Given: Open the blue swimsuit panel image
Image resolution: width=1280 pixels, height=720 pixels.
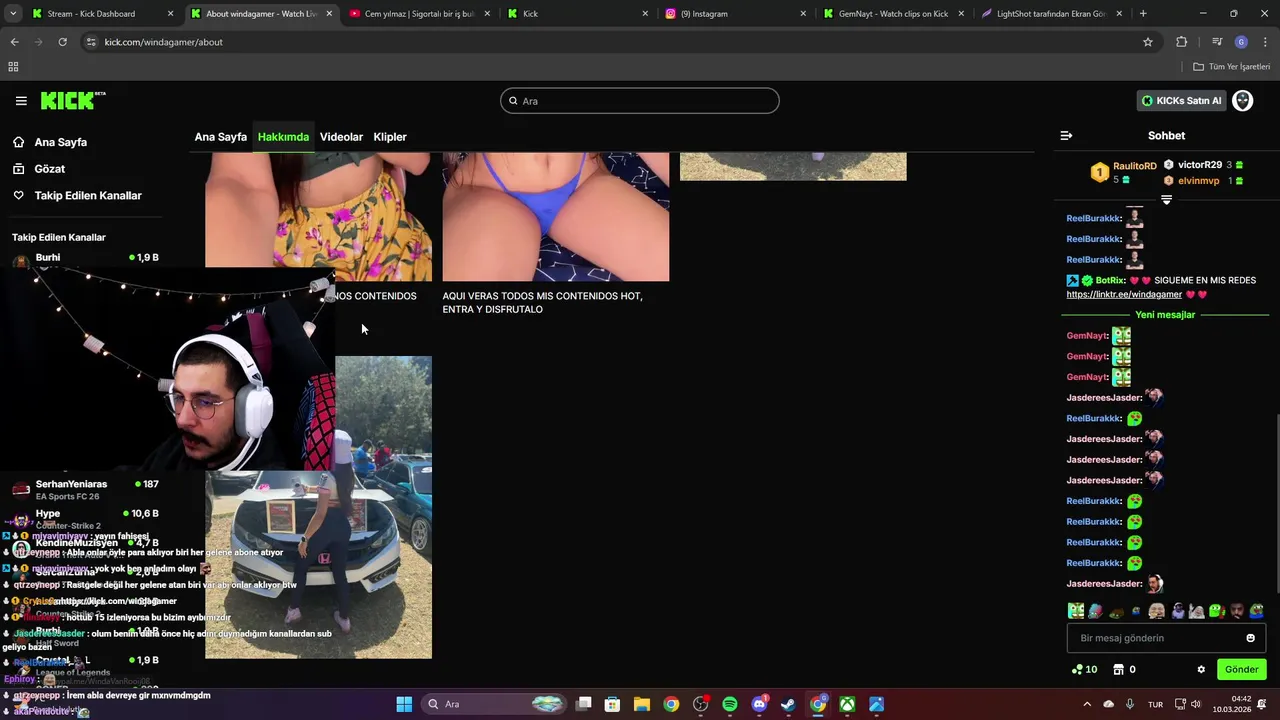Looking at the screenshot, I should [556, 216].
